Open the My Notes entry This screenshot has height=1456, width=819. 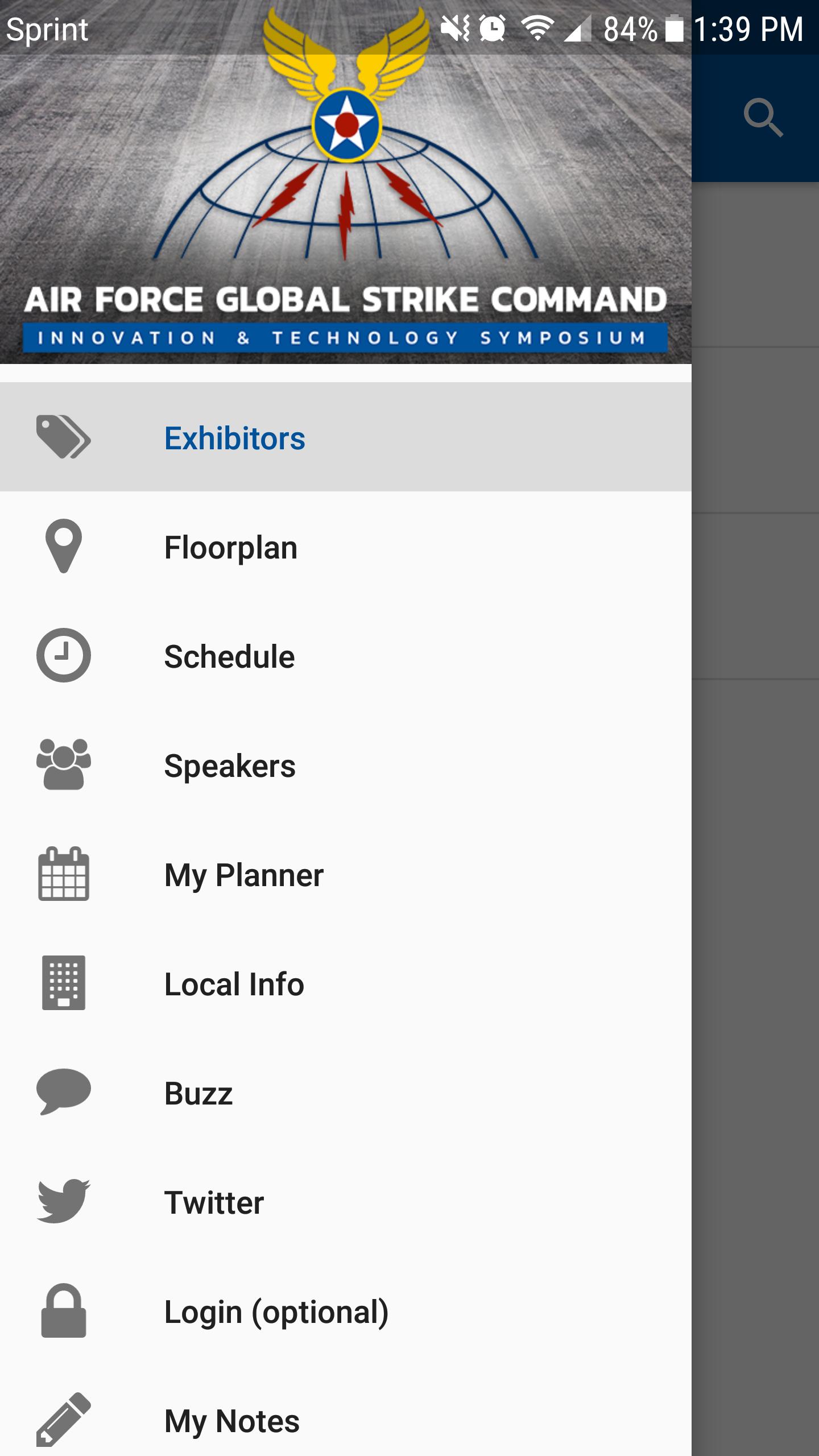pos(231,1421)
